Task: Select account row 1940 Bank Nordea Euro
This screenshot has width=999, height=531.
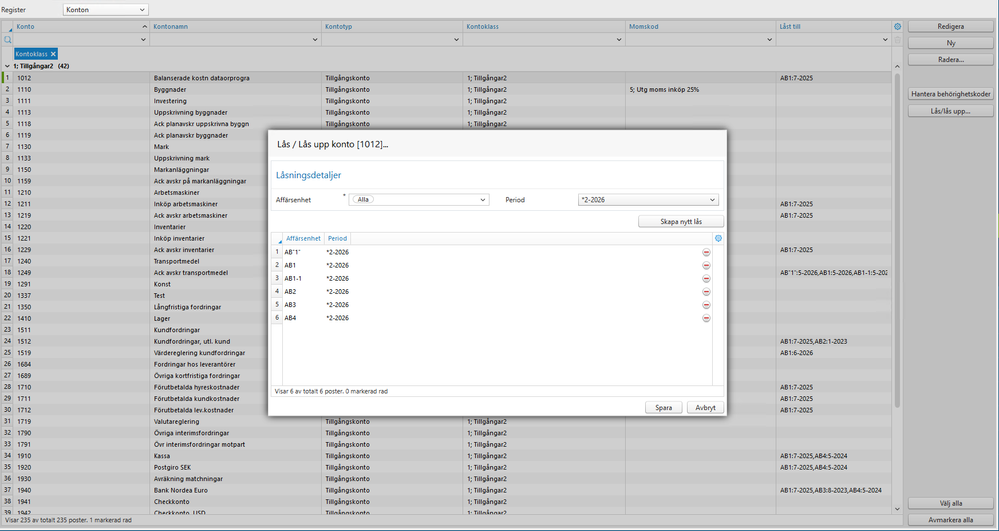Action: click(447, 490)
